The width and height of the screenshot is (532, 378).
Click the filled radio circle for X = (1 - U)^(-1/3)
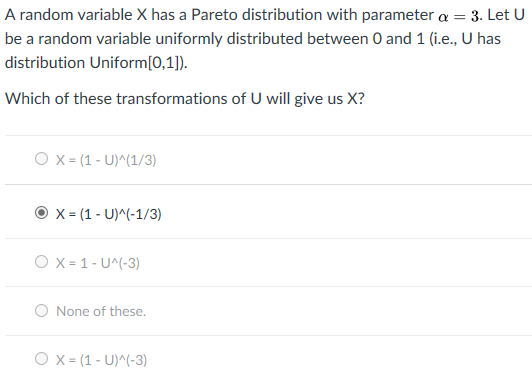(41, 212)
